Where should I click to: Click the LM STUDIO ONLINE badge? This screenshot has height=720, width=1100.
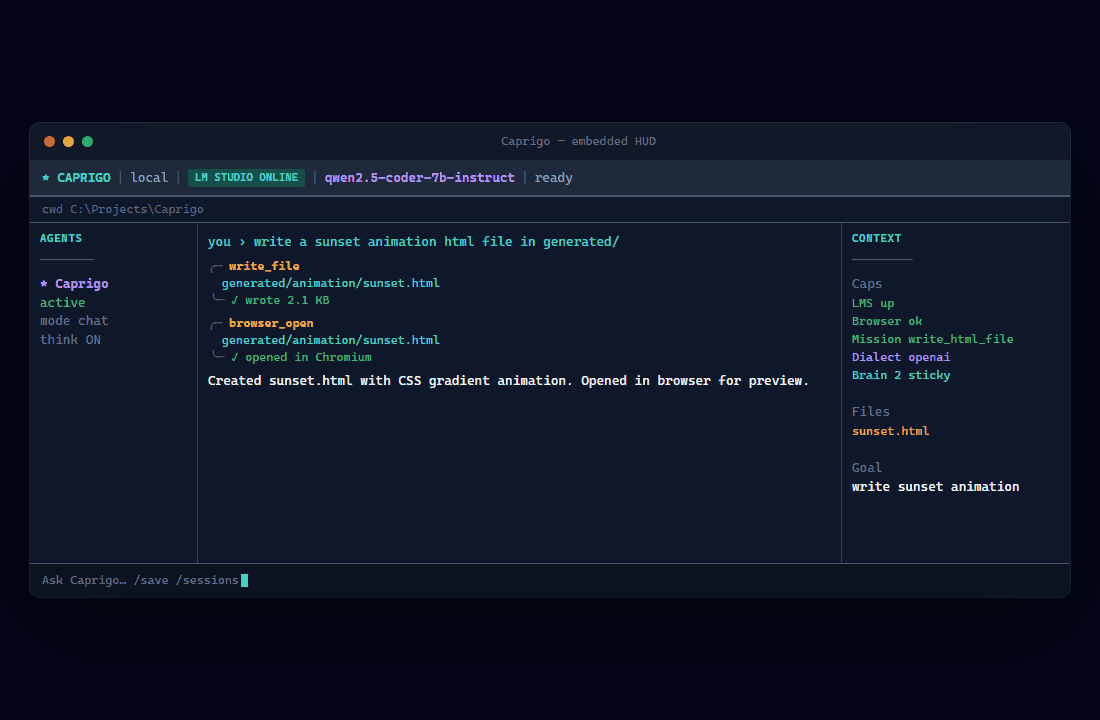246,178
